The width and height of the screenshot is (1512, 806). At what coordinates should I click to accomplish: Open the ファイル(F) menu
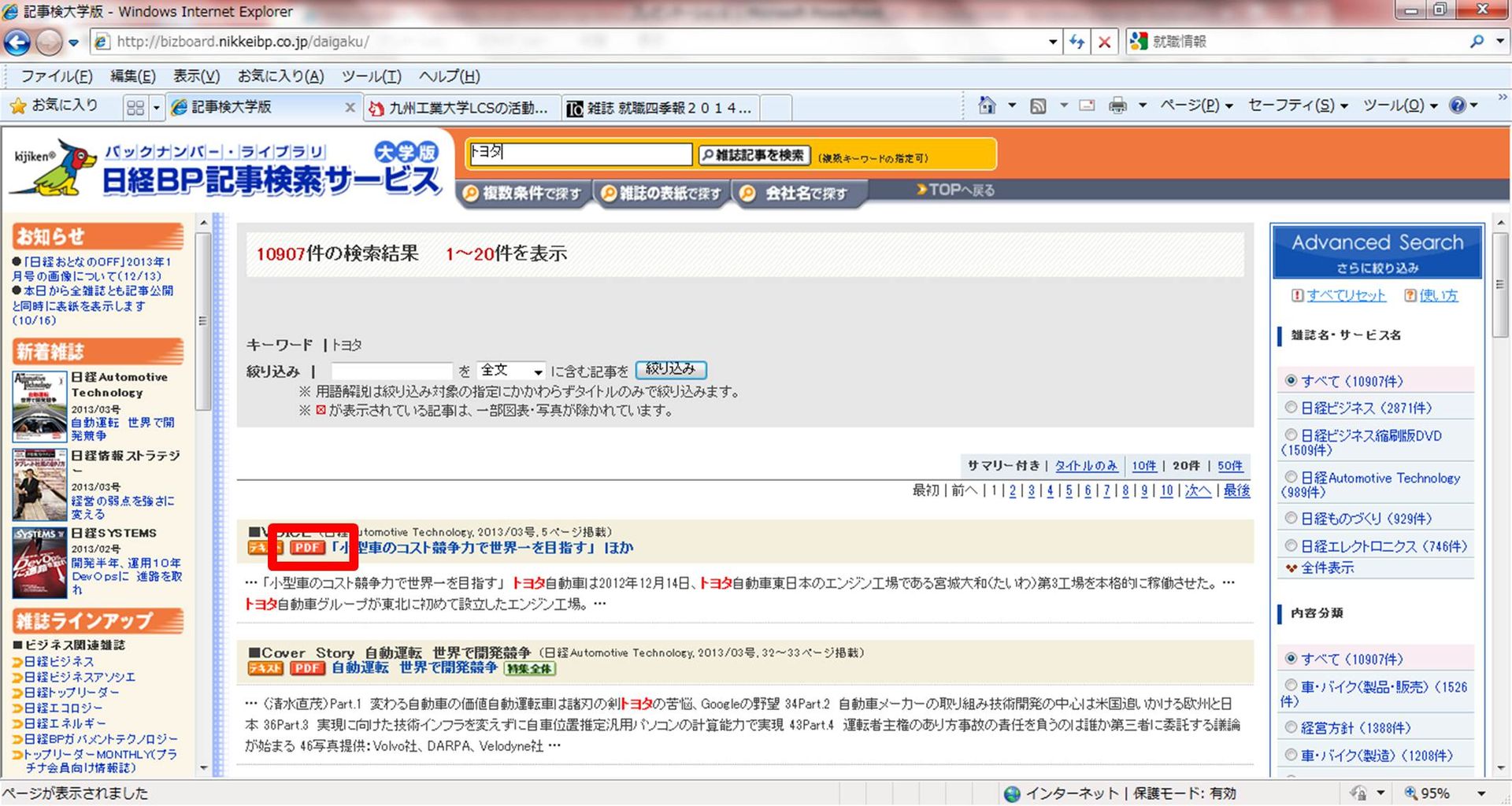tap(57, 76)
